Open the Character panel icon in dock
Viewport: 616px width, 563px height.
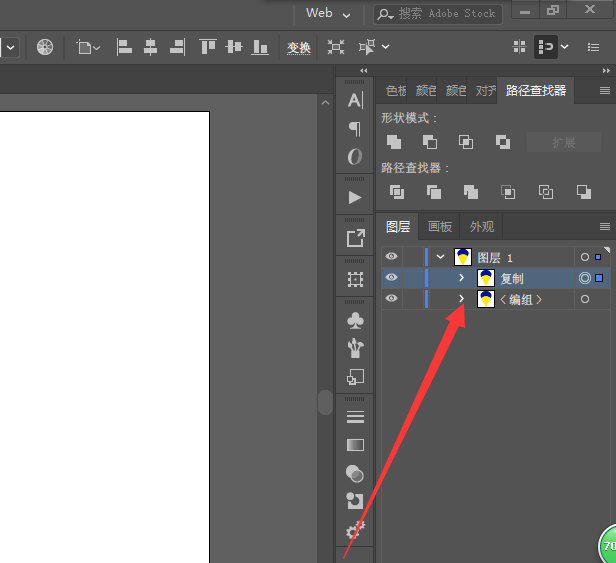point(355,100)
